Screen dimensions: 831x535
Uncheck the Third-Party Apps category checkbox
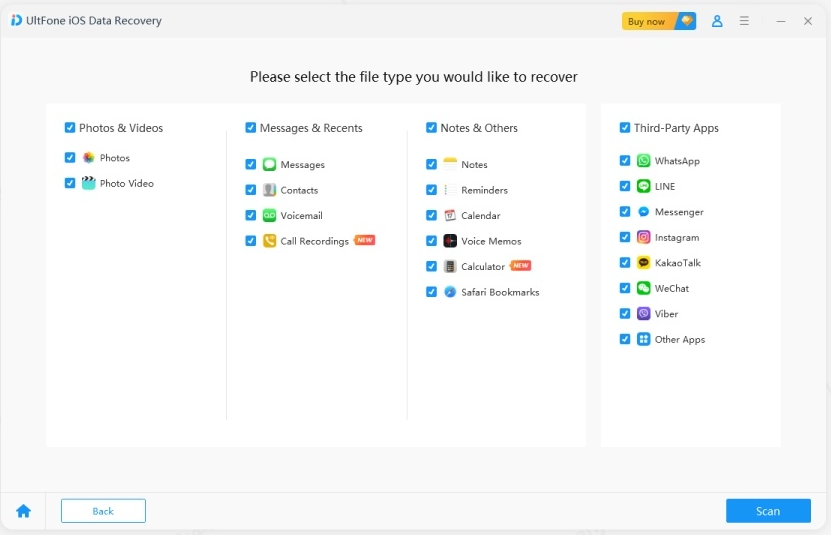point(625,128)
